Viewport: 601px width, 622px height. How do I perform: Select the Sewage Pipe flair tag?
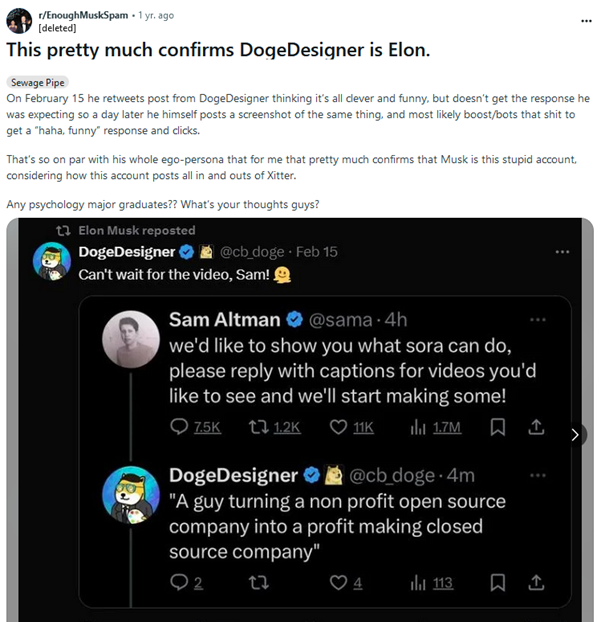36,82
